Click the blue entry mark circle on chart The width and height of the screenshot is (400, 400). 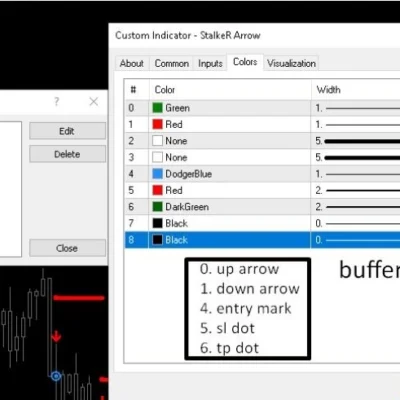pos(56,376)
